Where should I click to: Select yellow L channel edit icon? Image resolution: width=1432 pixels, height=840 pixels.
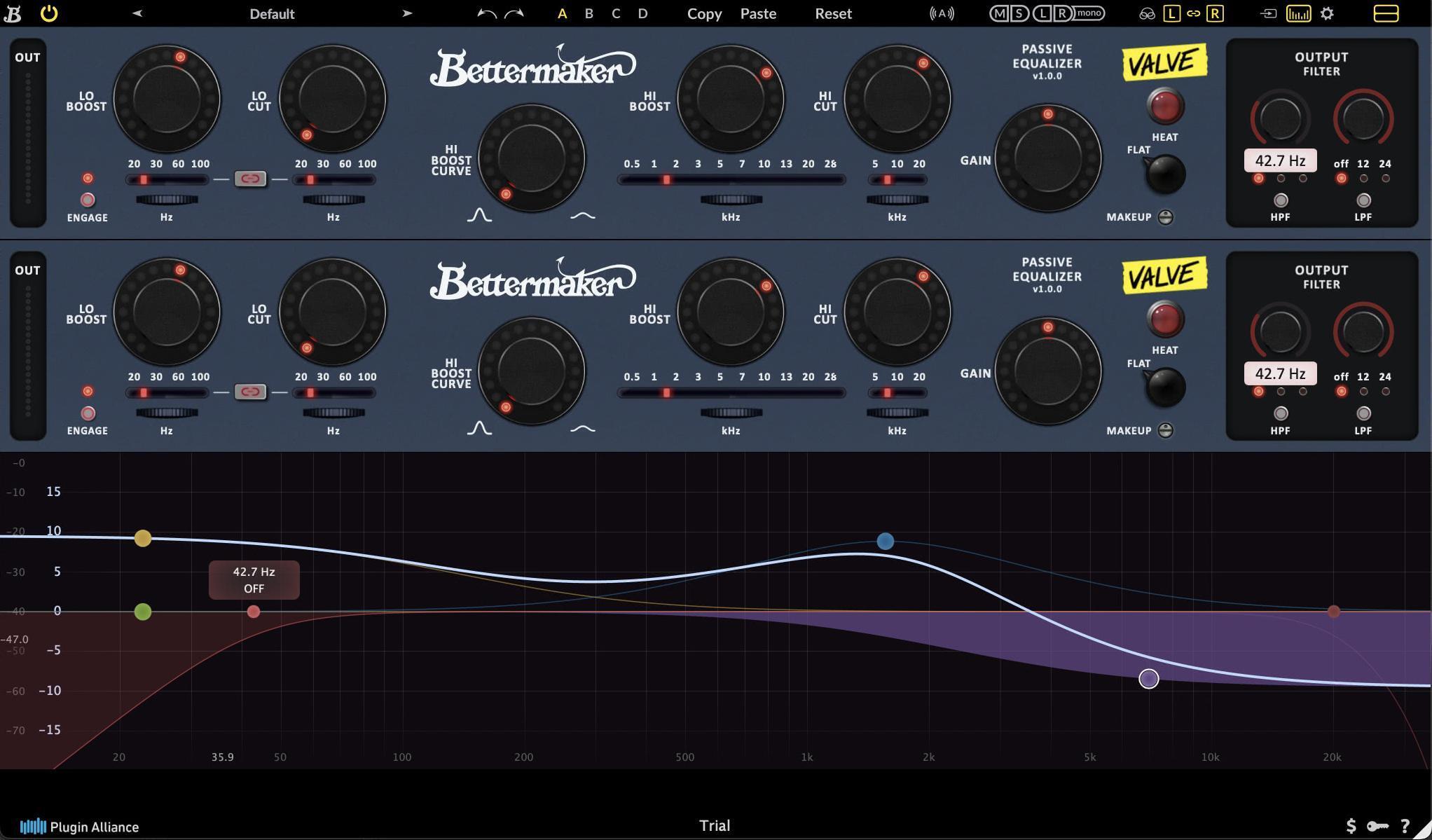(x=1171, y=13)
